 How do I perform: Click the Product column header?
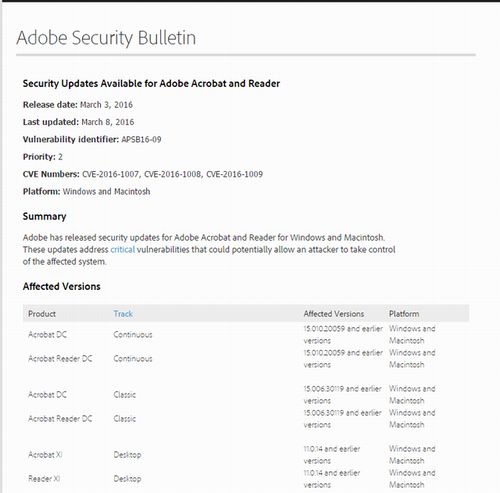tap(42, 314)
